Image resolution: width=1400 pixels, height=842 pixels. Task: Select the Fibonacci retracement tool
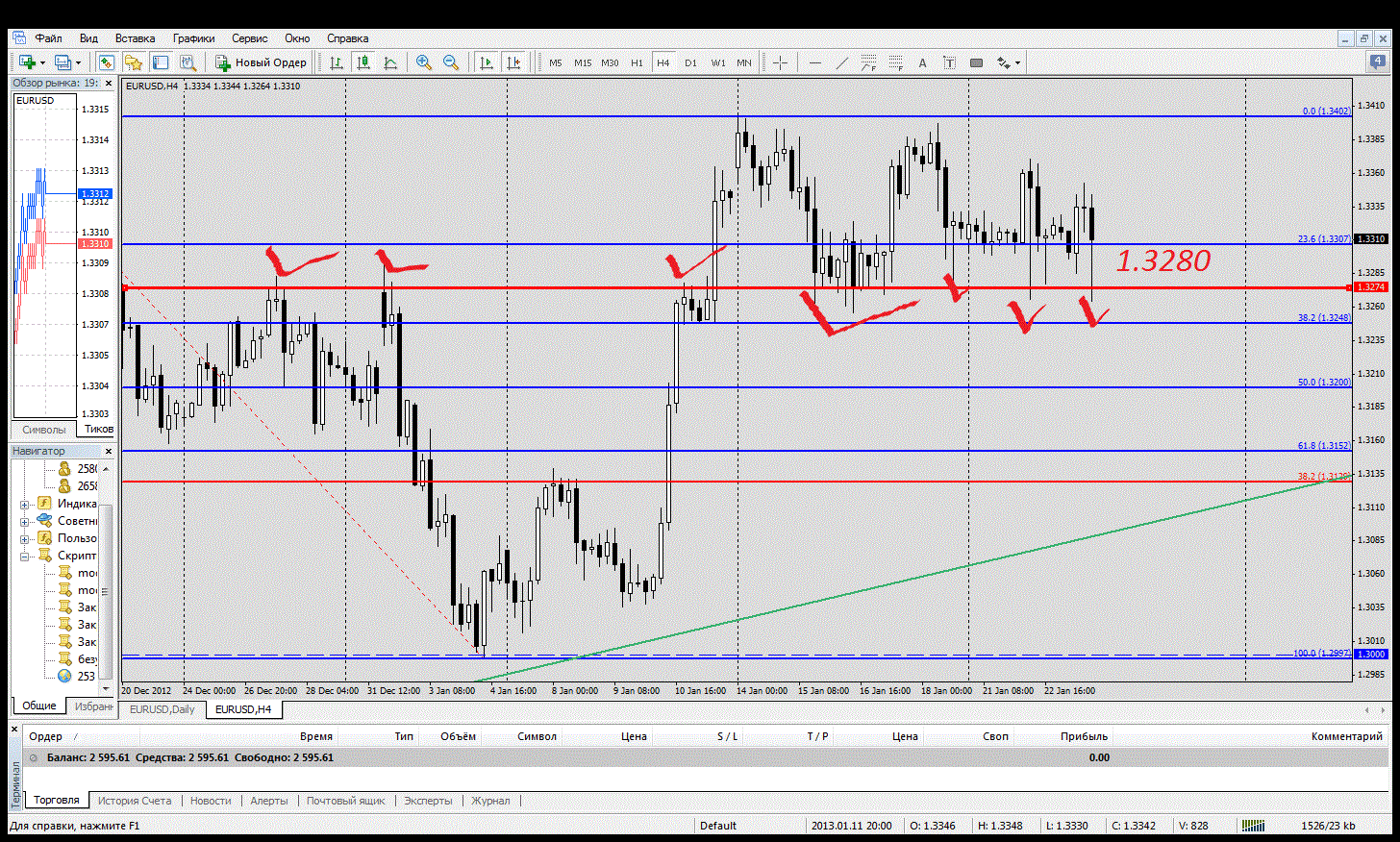pyautogui.click(x=868, y=62)
